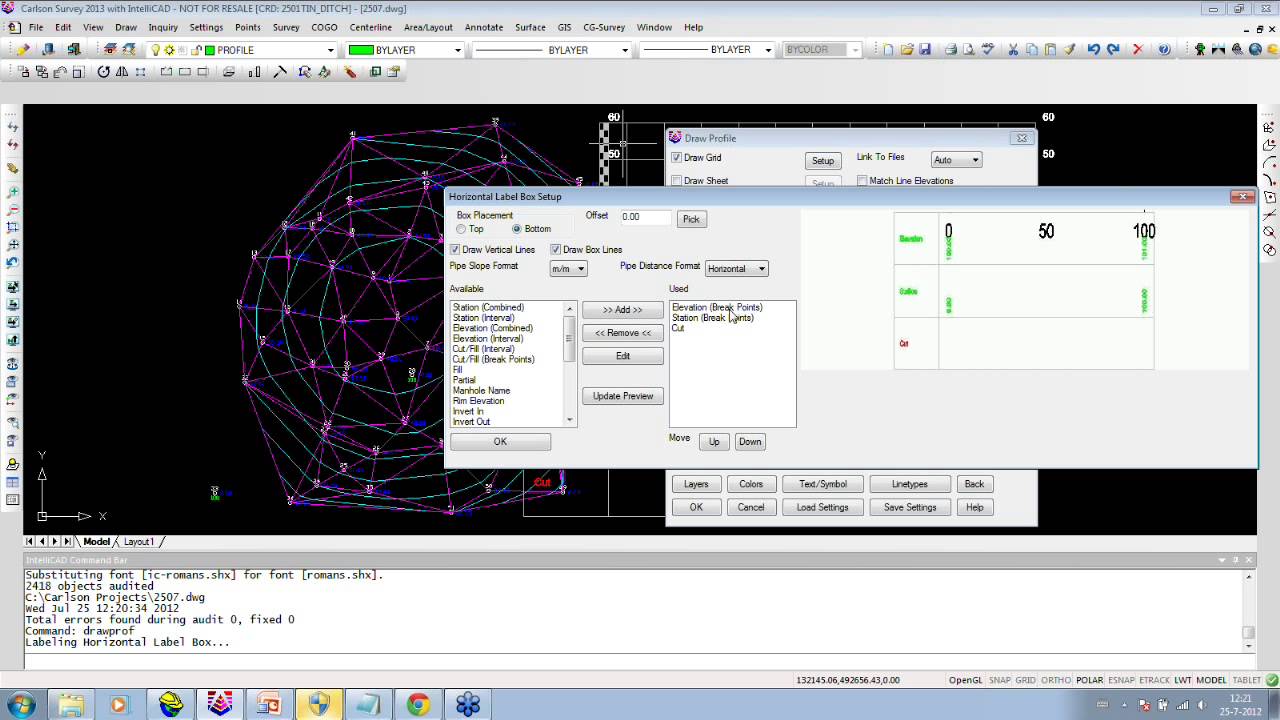Screen dimensions: 1280x720
Task: Click the Redo arrow icon
Action: pyautogui.click(x=1113, y=50)
